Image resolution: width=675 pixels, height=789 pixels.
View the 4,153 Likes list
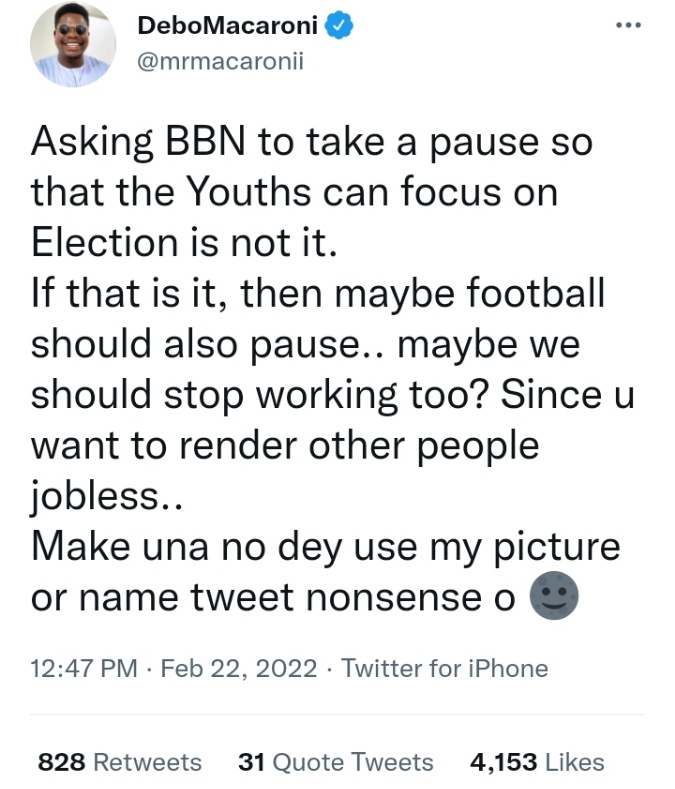pos(537,762)
